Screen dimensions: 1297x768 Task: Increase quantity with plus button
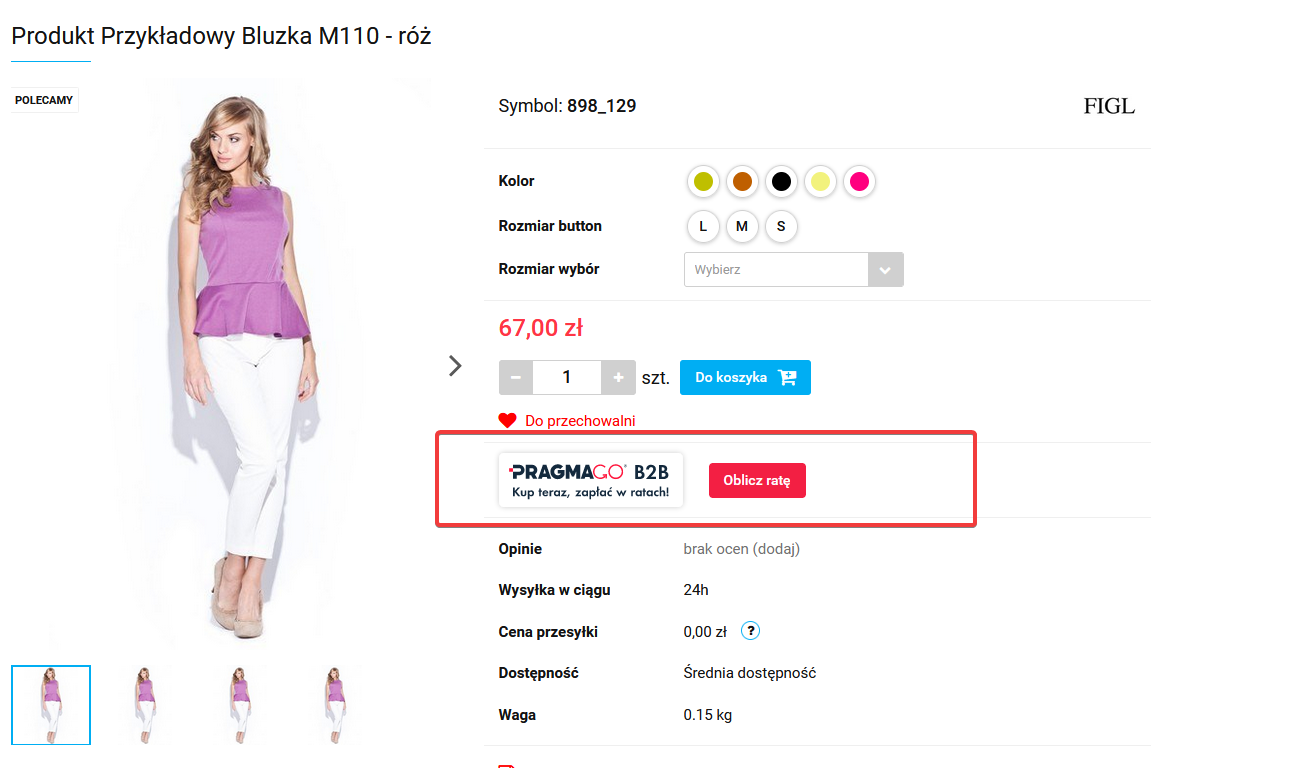click(x=618, y=377)
